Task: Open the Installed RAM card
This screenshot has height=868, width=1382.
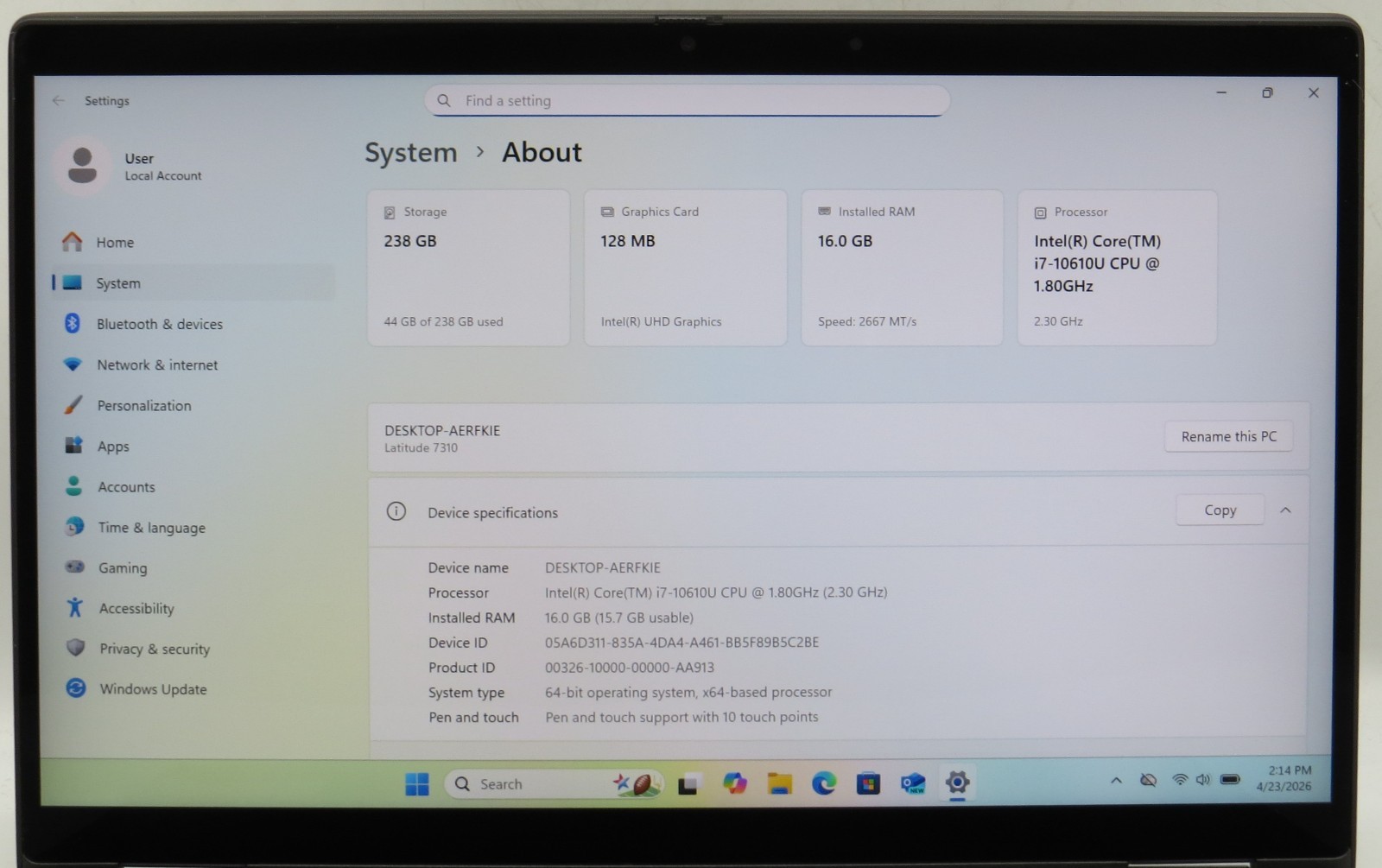Action: click(902, 268)
